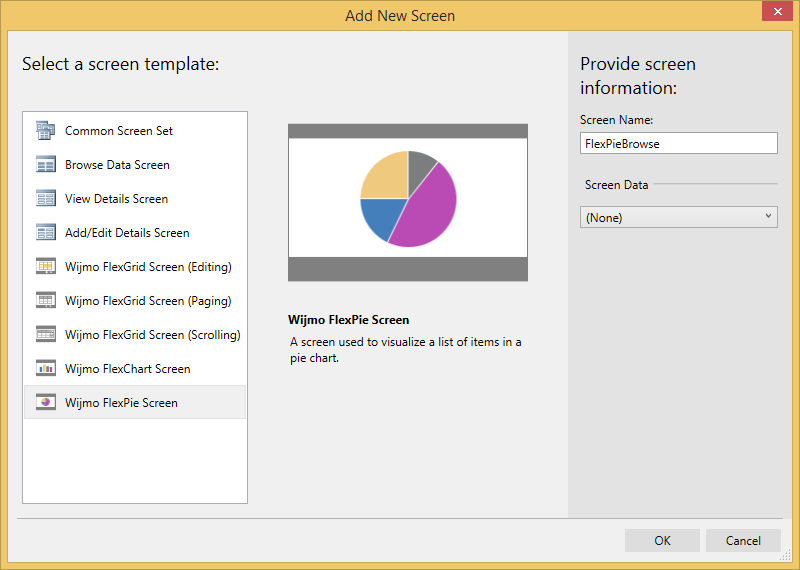The width and height of the screenshot is (800, 570).
Task: Click the Screen Name text field
Action: (678, 143)
